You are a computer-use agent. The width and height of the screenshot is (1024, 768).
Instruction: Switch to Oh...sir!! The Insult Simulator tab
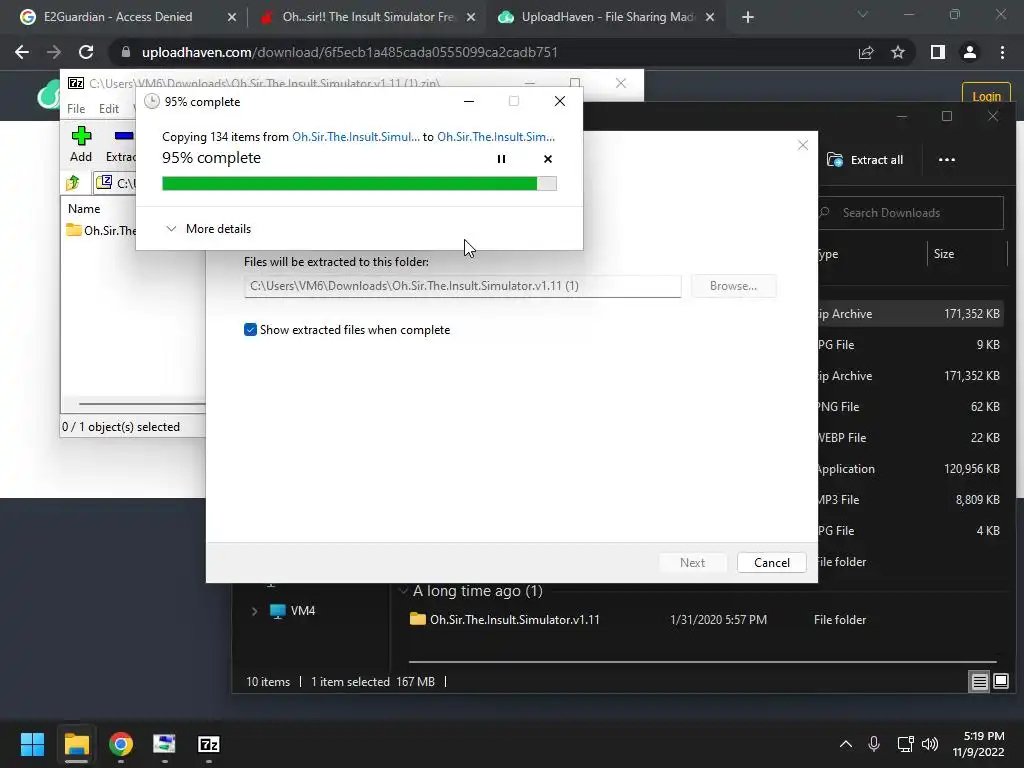click(368, 17)
